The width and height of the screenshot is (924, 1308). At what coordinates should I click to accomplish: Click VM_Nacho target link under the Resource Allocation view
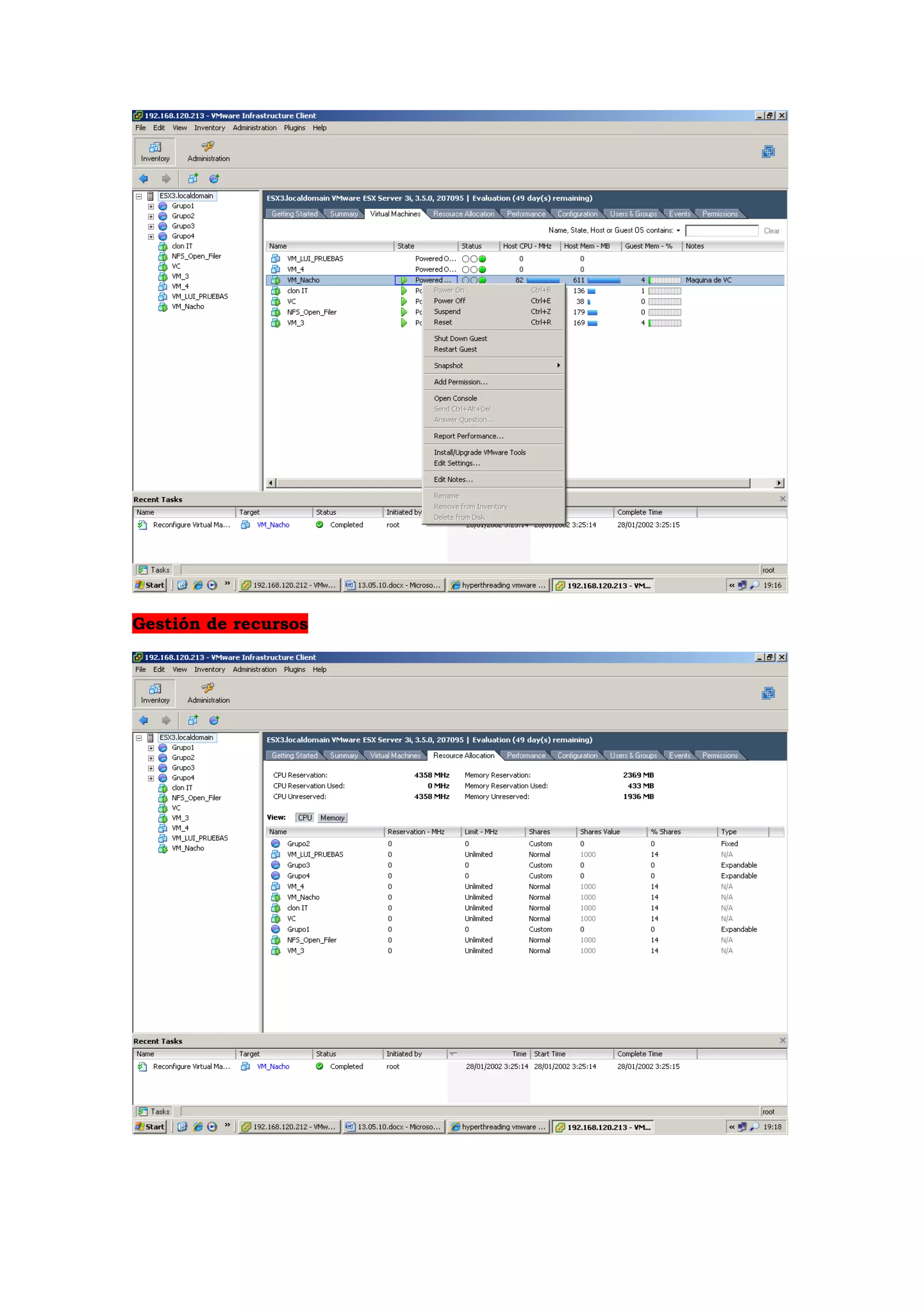click(273, 1067)
